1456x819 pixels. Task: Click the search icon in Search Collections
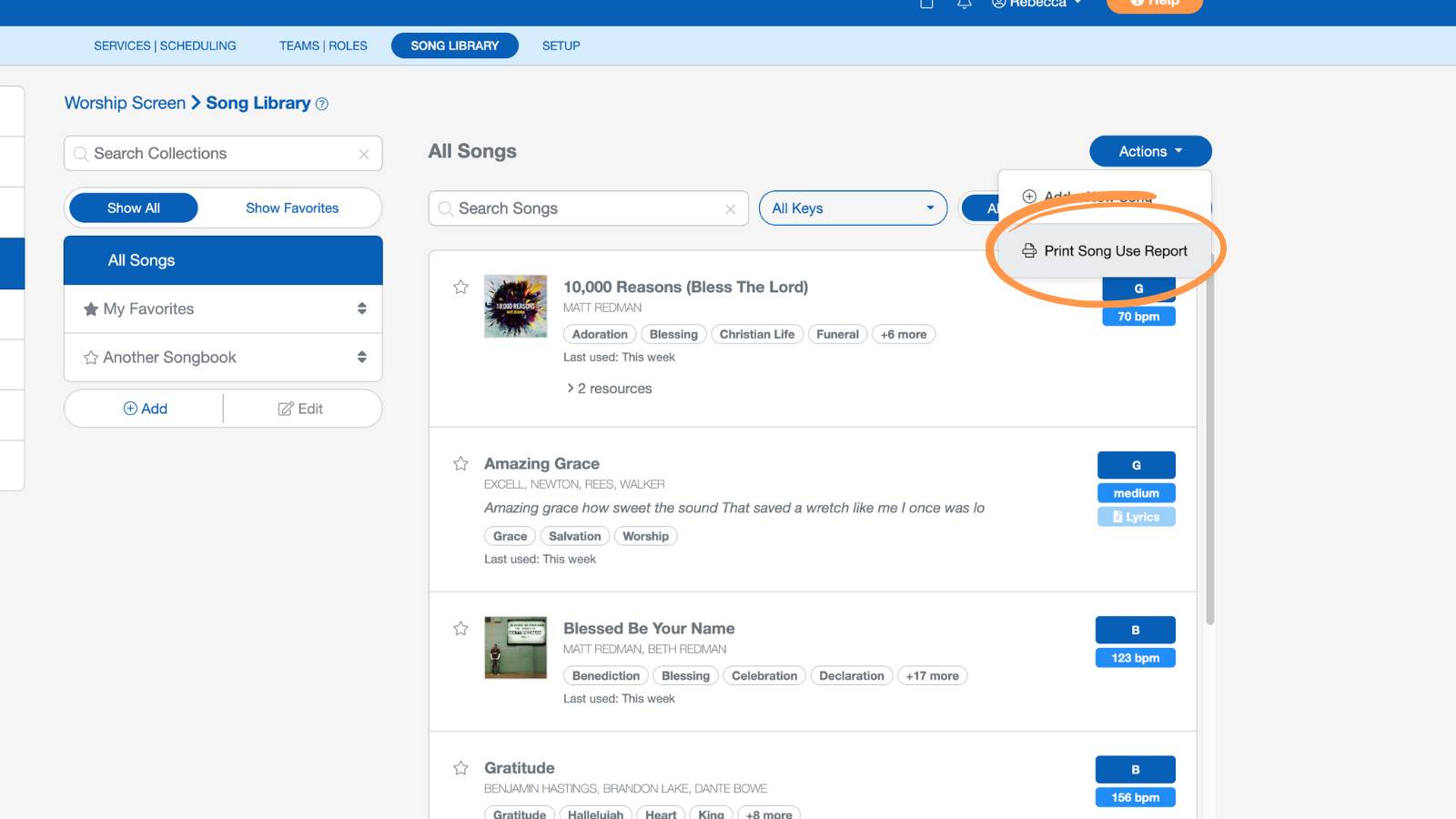point(81,154)
